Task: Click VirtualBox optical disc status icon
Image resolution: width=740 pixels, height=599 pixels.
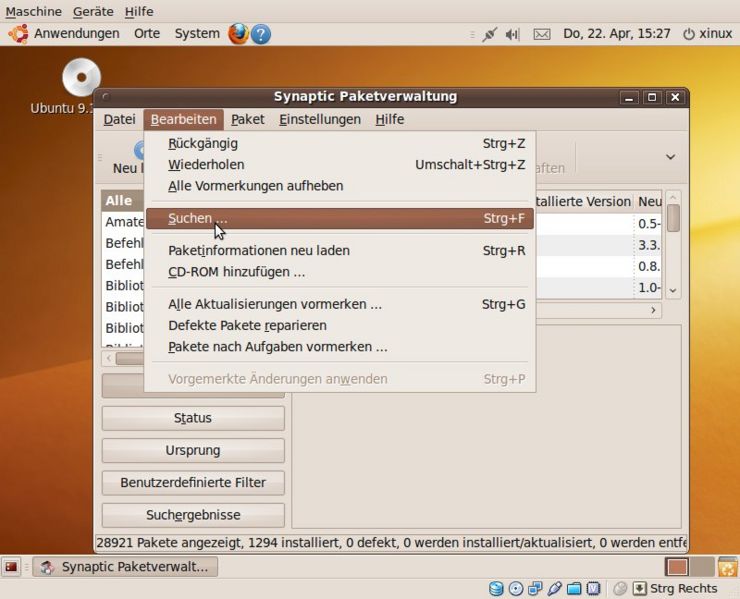Action: point(516,589)
